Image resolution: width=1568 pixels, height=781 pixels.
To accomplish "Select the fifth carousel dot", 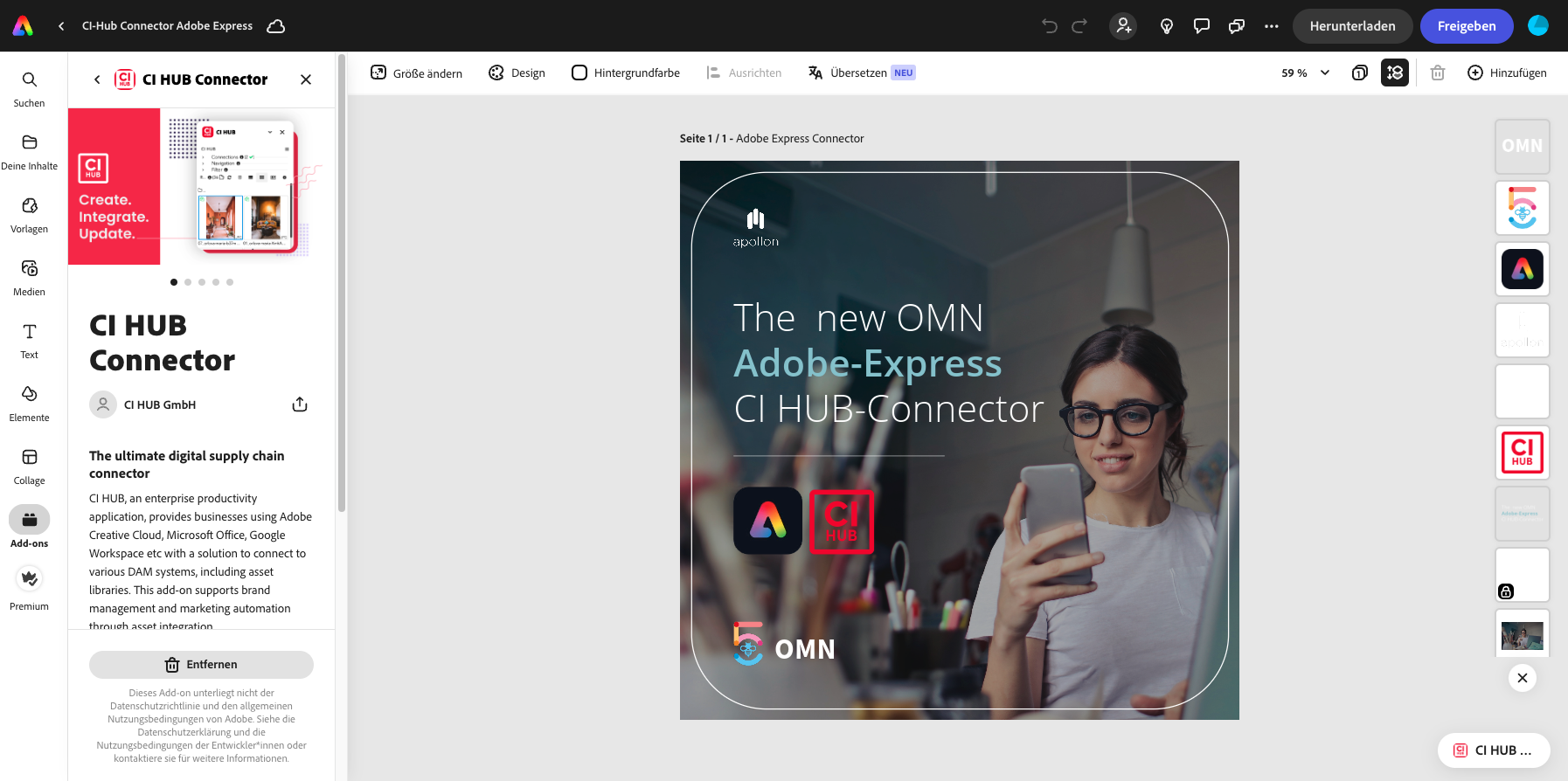I will pyautogui.click(x=230, y=282).
